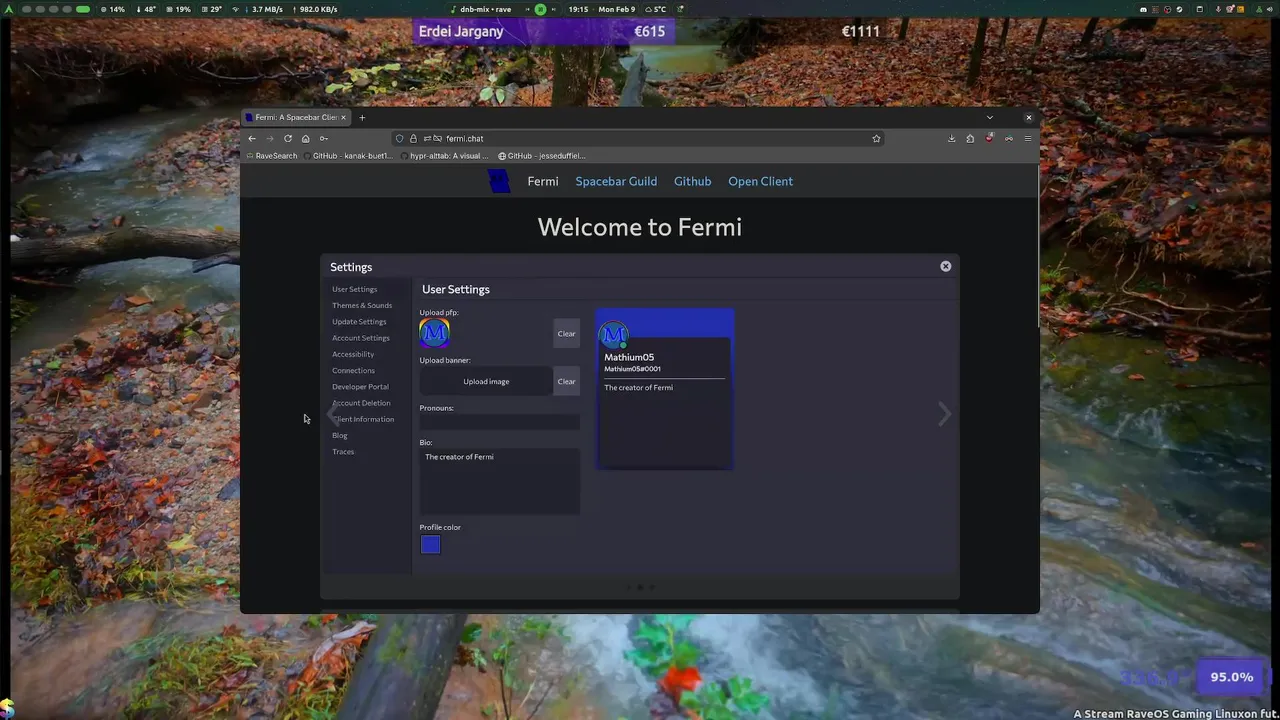Open Traces section in settings sidebar
The width and height of the screenshot is (1280, 720).
(x=343, y=452)
